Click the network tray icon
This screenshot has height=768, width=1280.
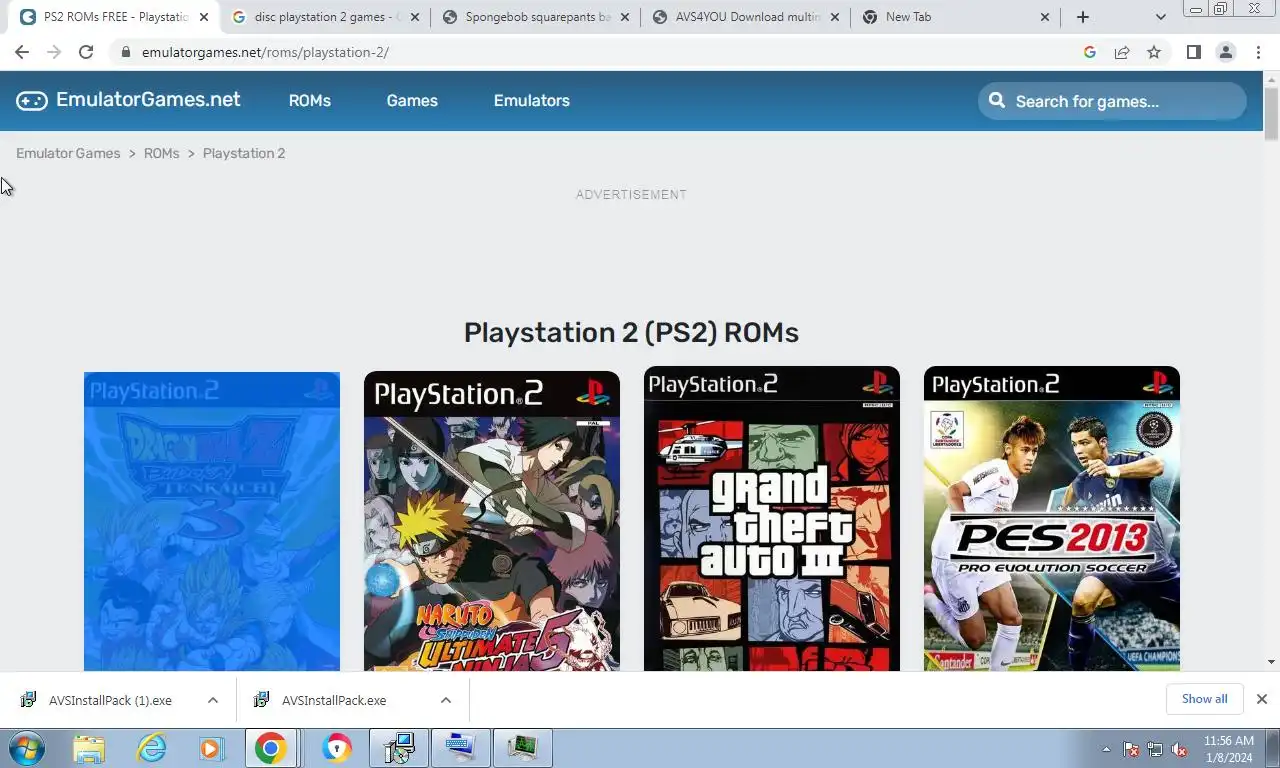click(x=1155, y=749)
